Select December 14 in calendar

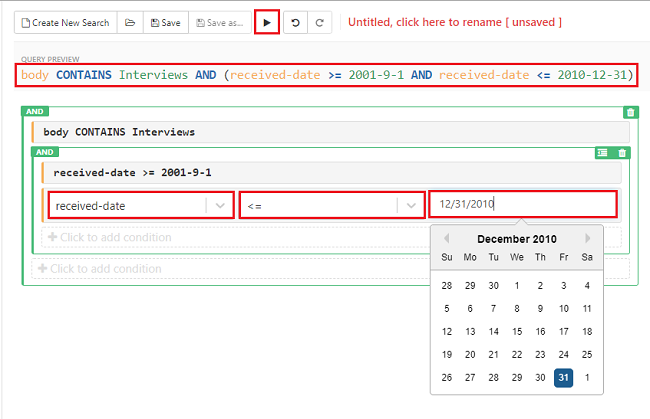[x=494, y=332]
